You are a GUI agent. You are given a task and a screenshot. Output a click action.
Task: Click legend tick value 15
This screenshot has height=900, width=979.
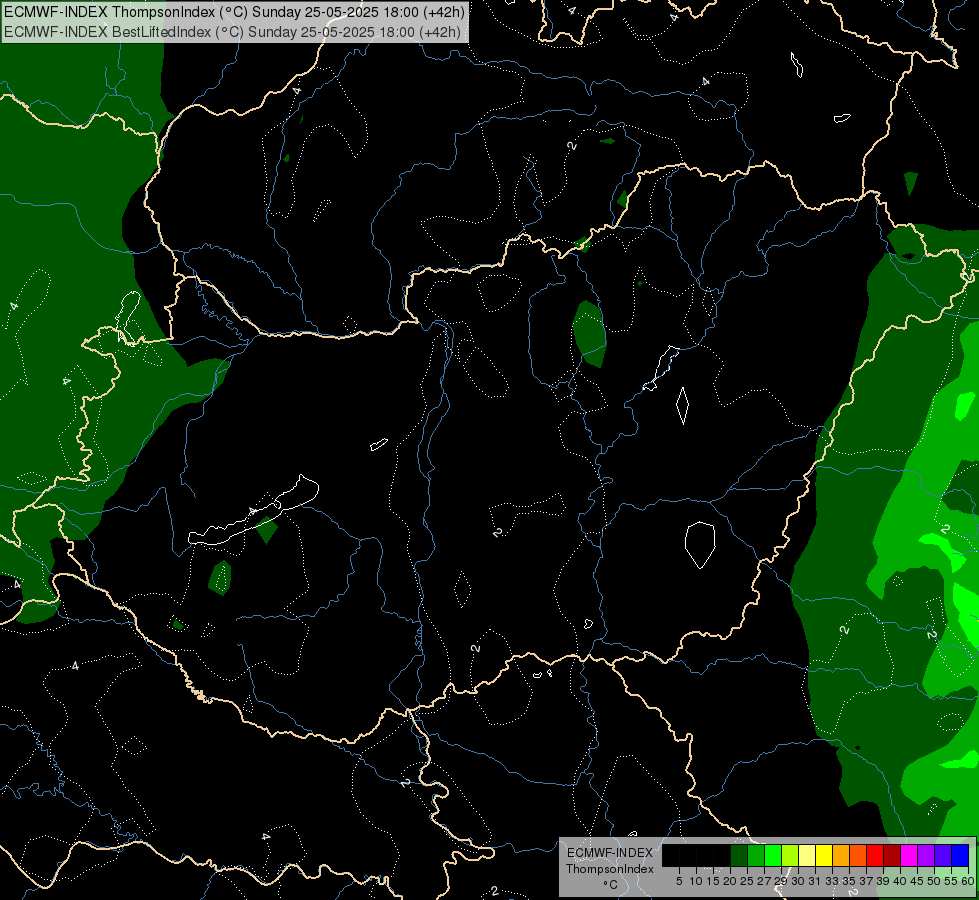(x=713, y=881)
